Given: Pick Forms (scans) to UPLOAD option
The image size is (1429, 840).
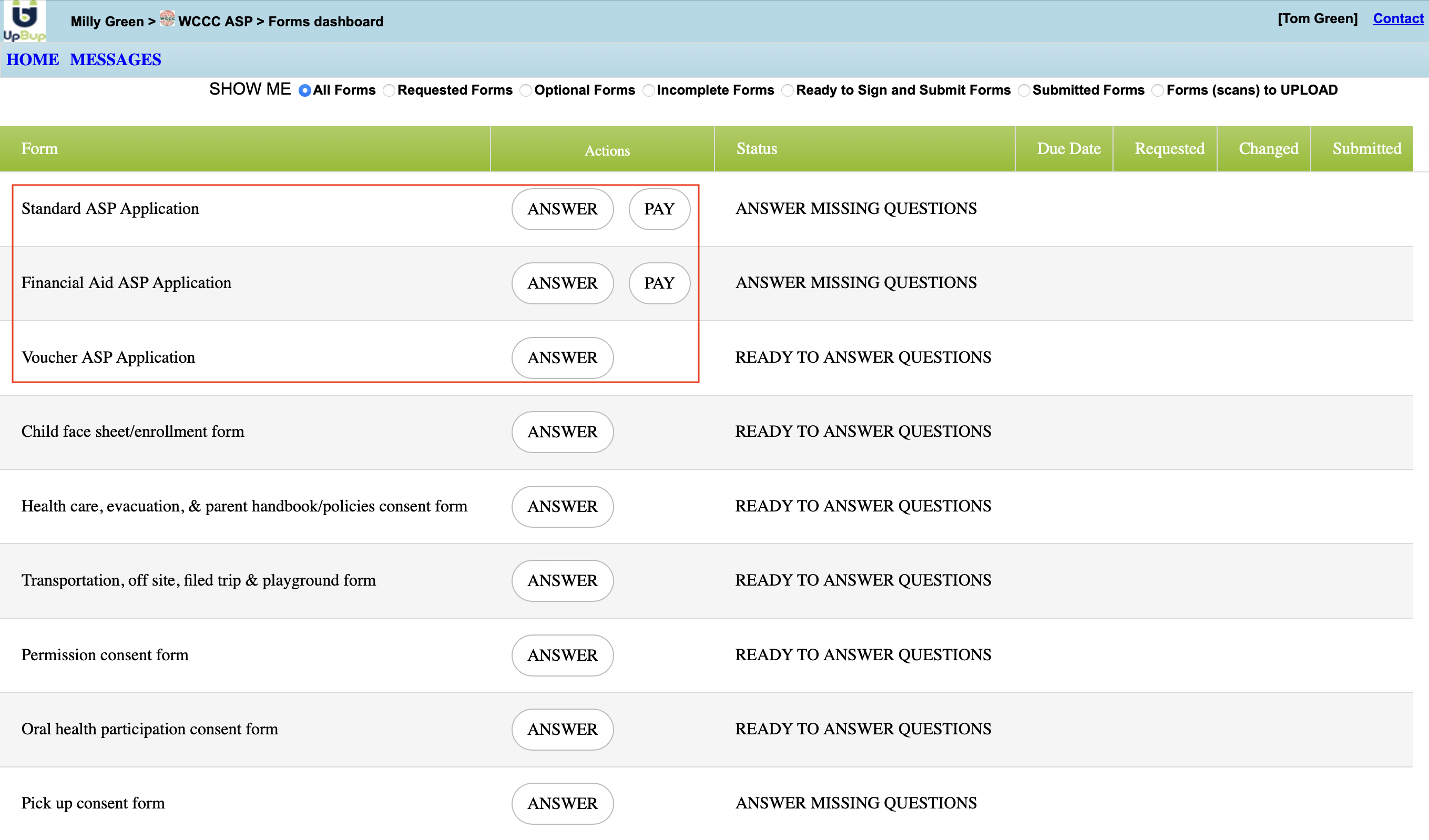Looking at the screenshot, I should (x=1158, y=91).
